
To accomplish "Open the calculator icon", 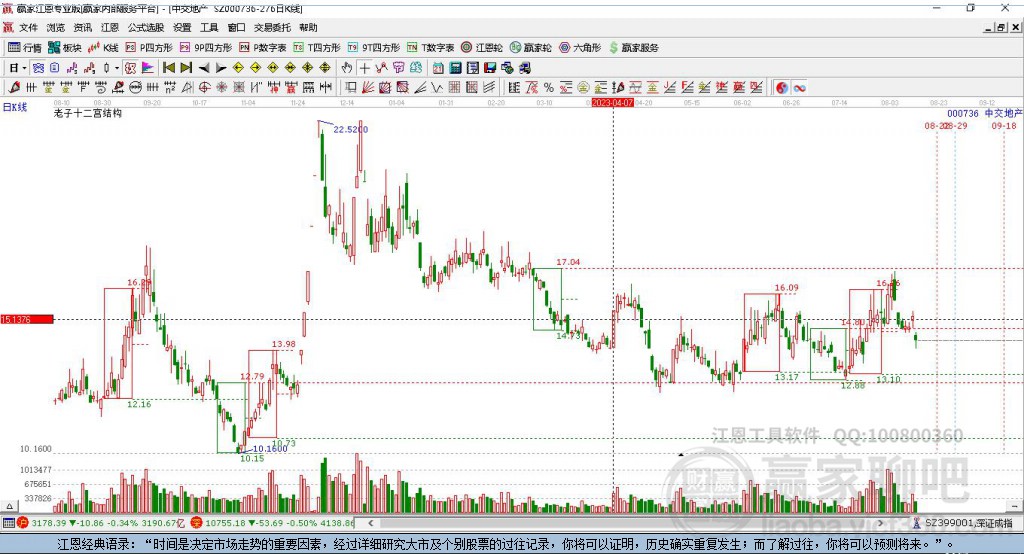I will [x=456, y=68].
